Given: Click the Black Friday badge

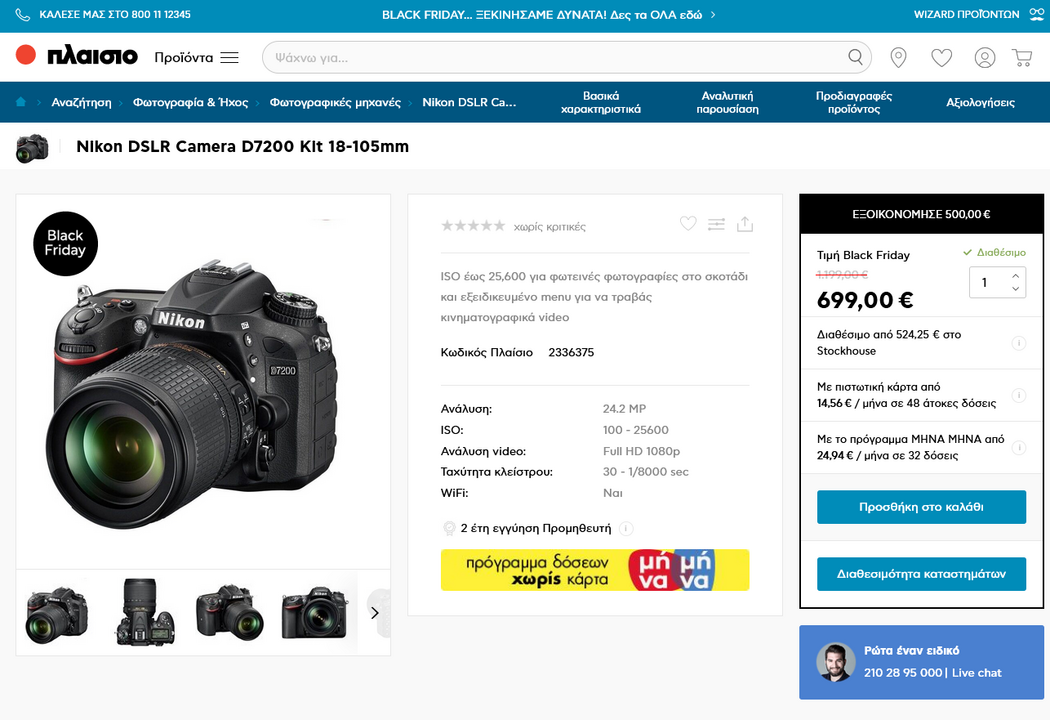Looking at the screenshot, I should point(66,243).
